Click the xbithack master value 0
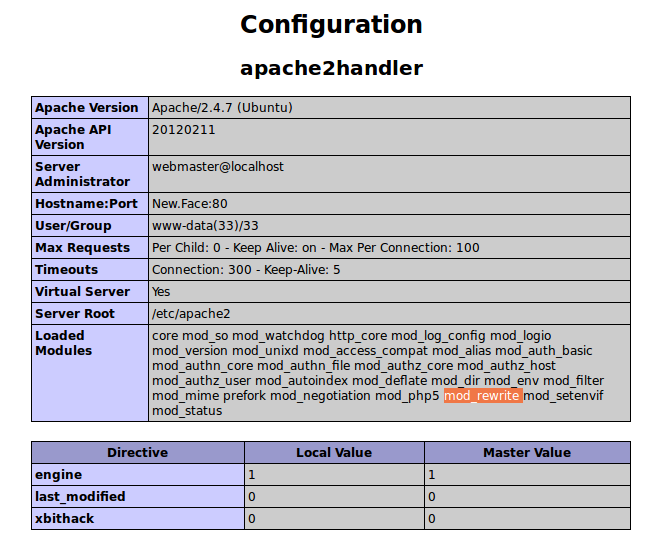 432,519
